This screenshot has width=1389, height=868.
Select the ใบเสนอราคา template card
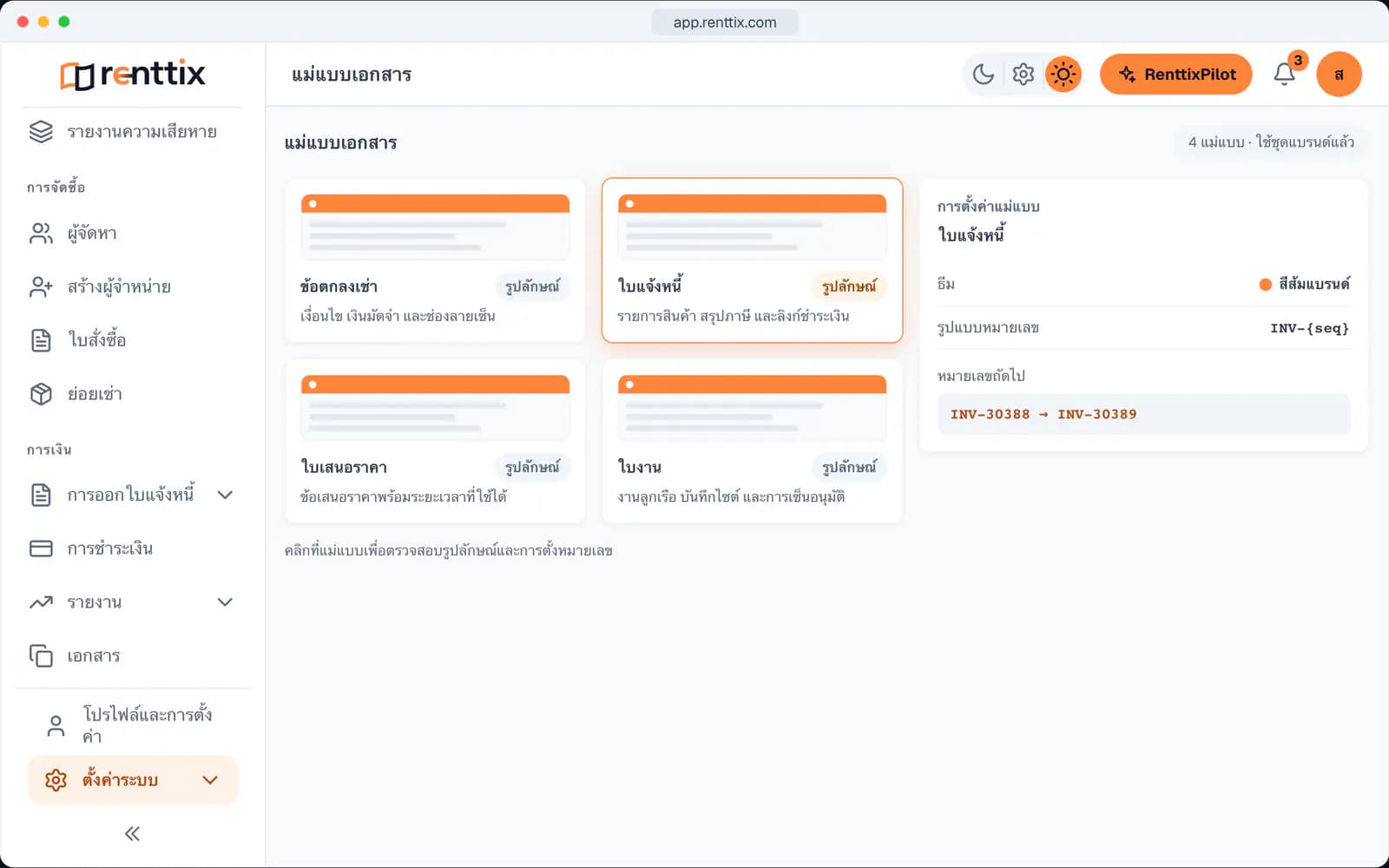click(435, 442)
